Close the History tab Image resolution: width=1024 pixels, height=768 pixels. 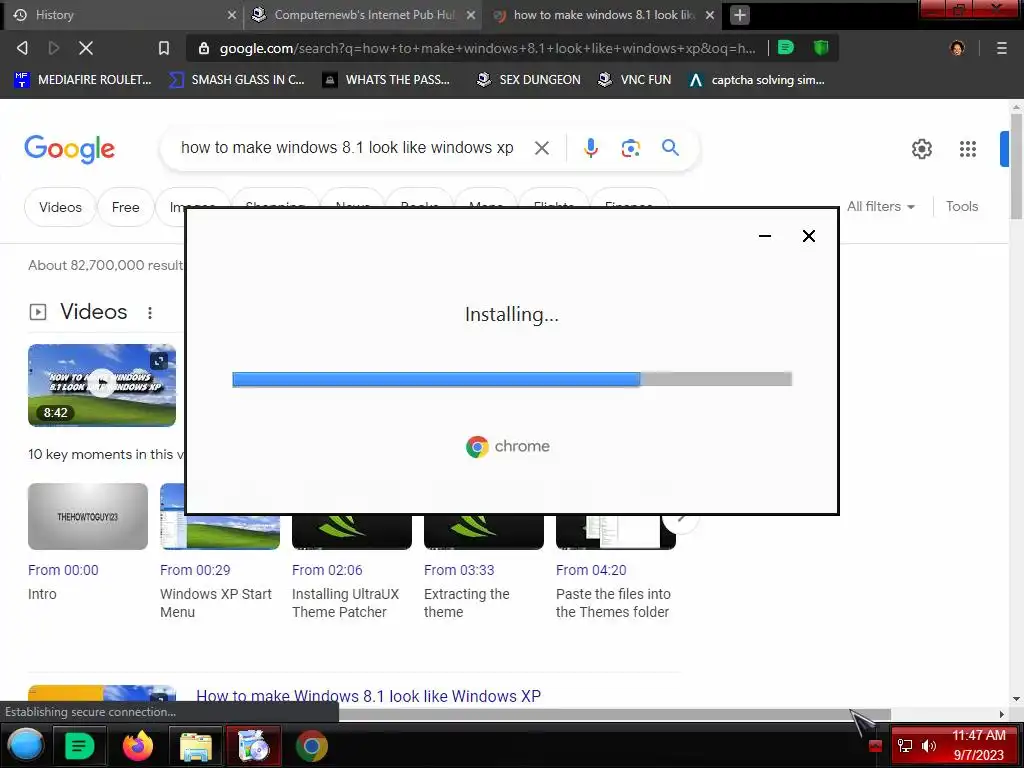[231, 15]
